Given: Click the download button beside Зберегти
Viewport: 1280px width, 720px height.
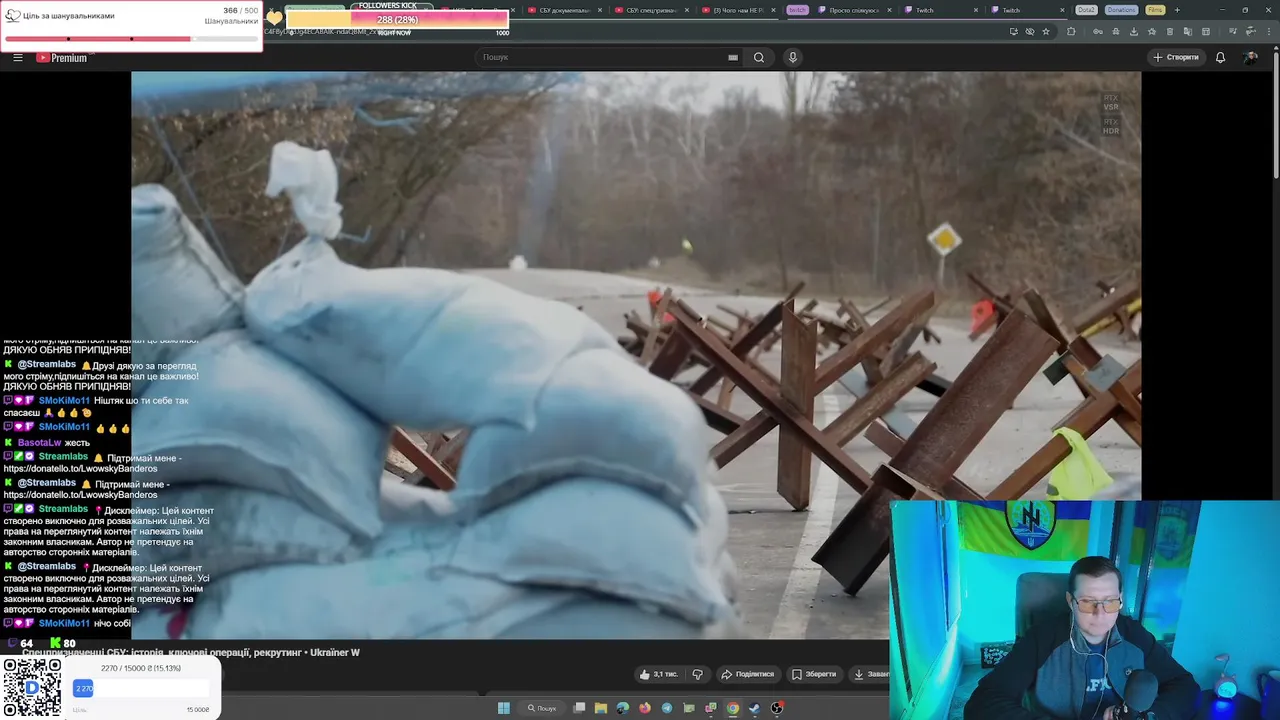Looking at the screenshot, I should click(869, 674).
